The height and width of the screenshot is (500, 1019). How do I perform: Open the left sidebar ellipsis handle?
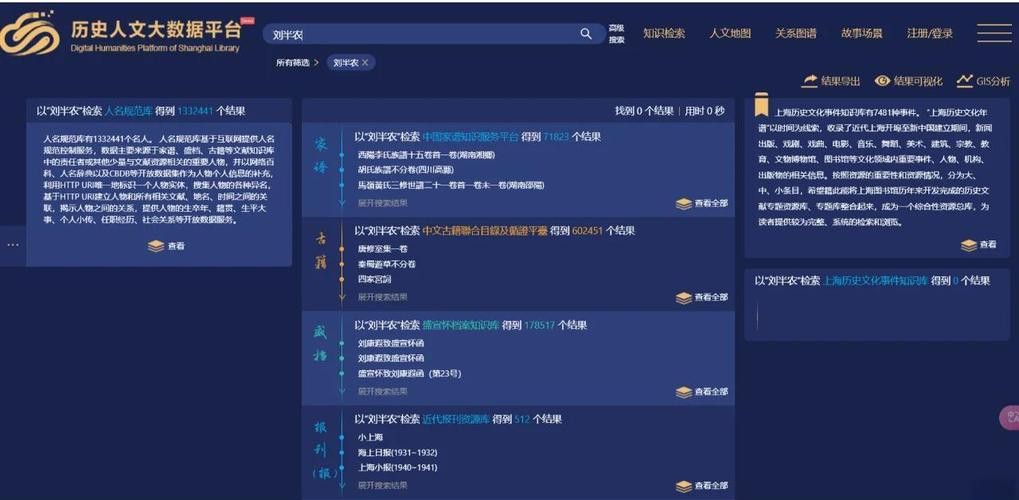point(13,245)
